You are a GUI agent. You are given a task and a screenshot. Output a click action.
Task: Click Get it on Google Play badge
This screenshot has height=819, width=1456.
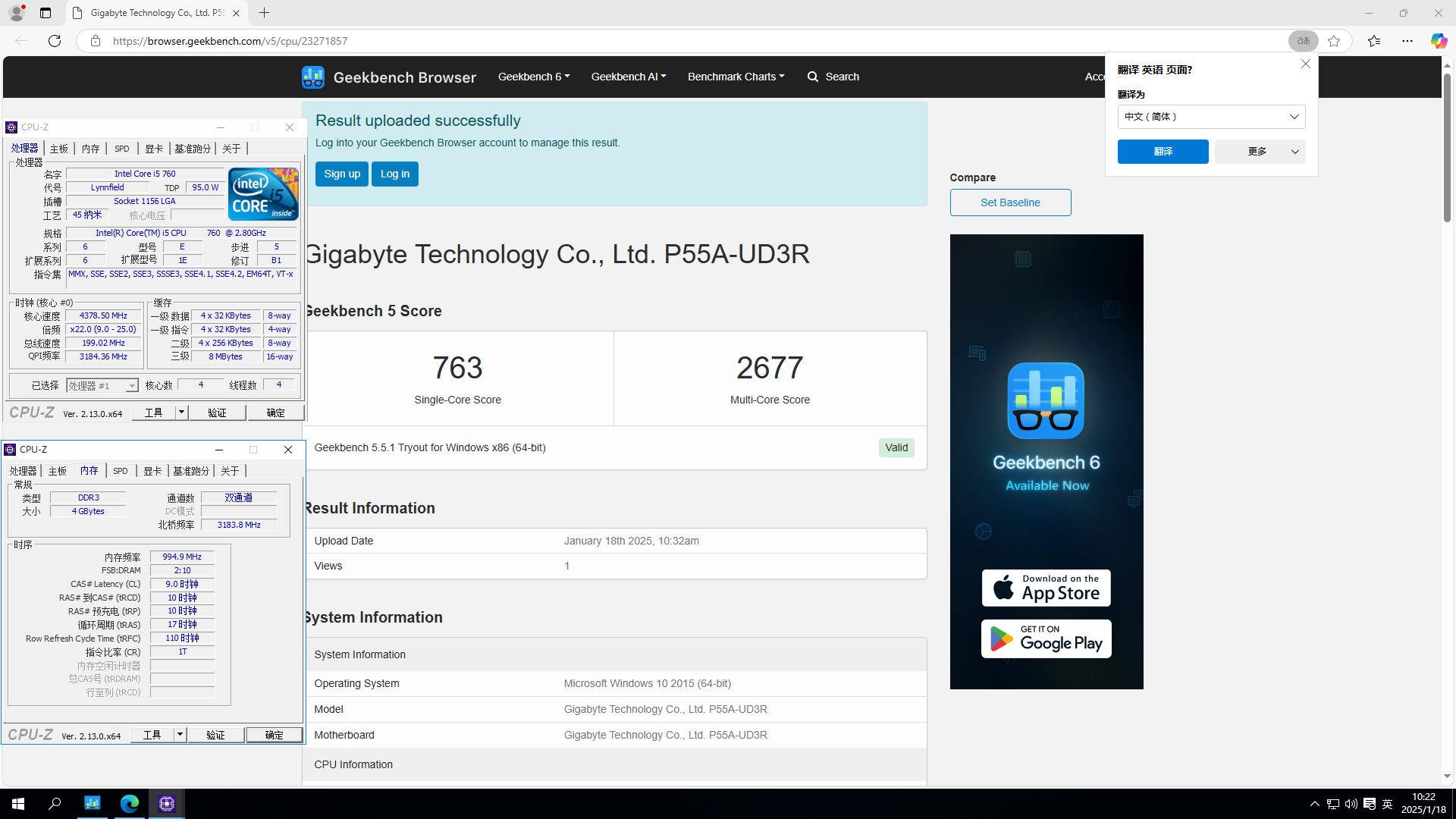coord(1046,639)
